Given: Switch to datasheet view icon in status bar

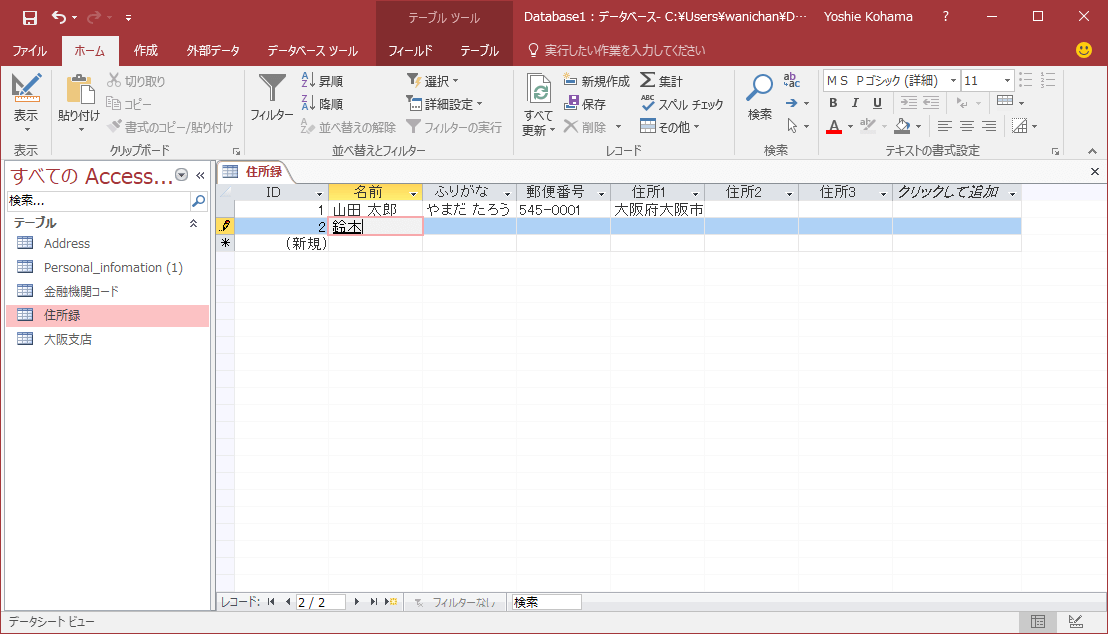Looking at the screenshot, I should click(x=1037, y=621).
